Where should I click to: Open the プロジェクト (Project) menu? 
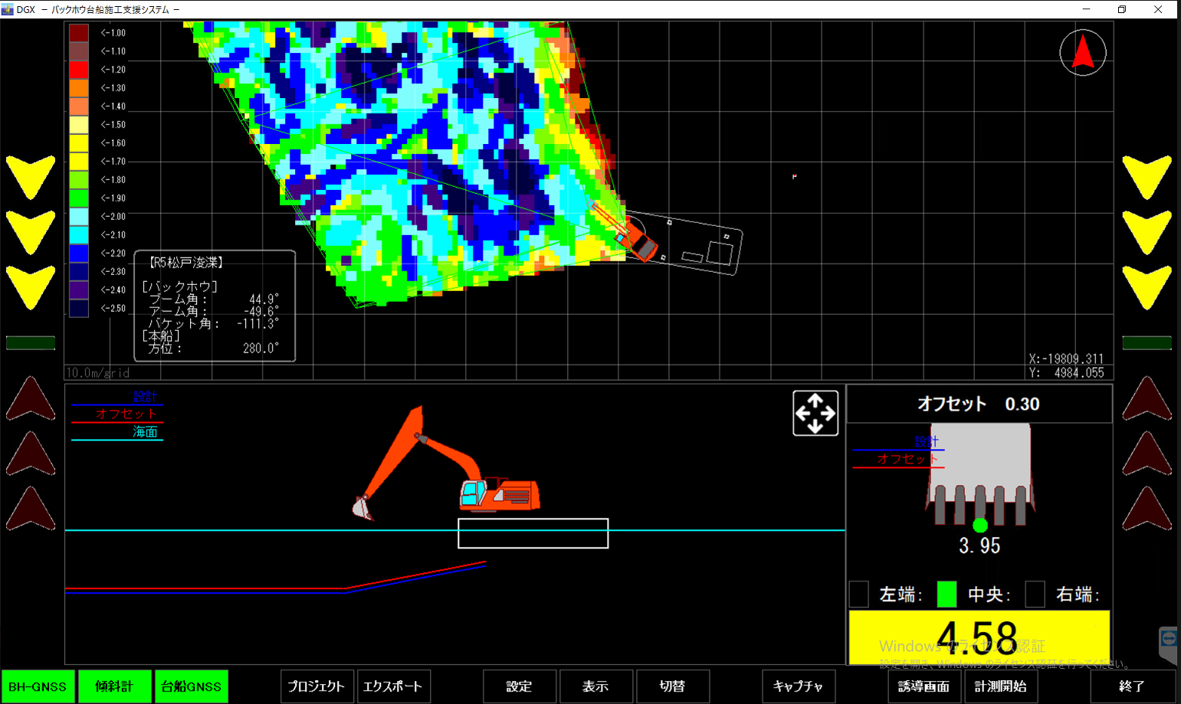coord(316,687)
